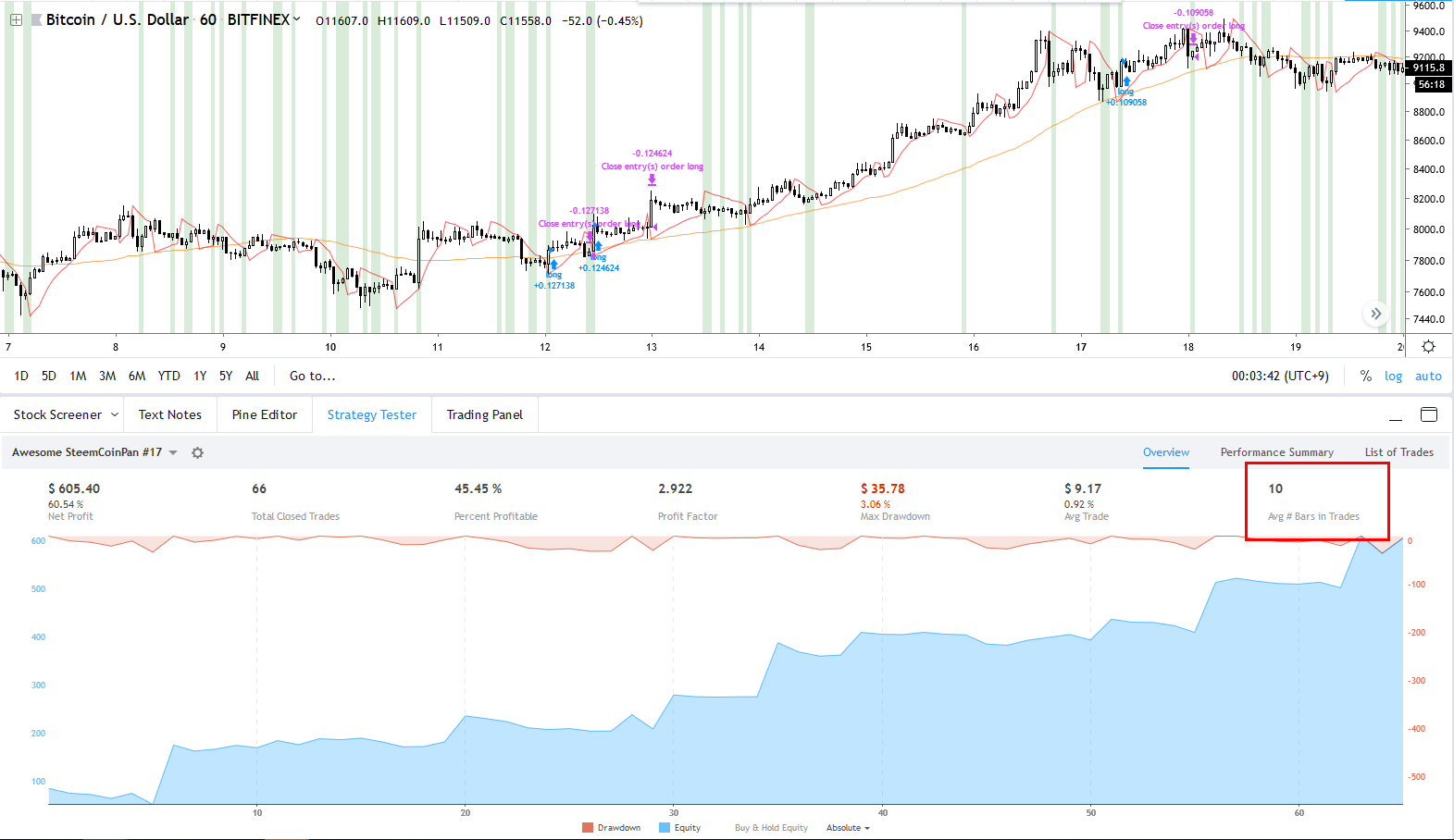Click the Bitcoin / U.S. Dollar symbol title
This screenshot has width=1454, height=840.
[118, 19]
